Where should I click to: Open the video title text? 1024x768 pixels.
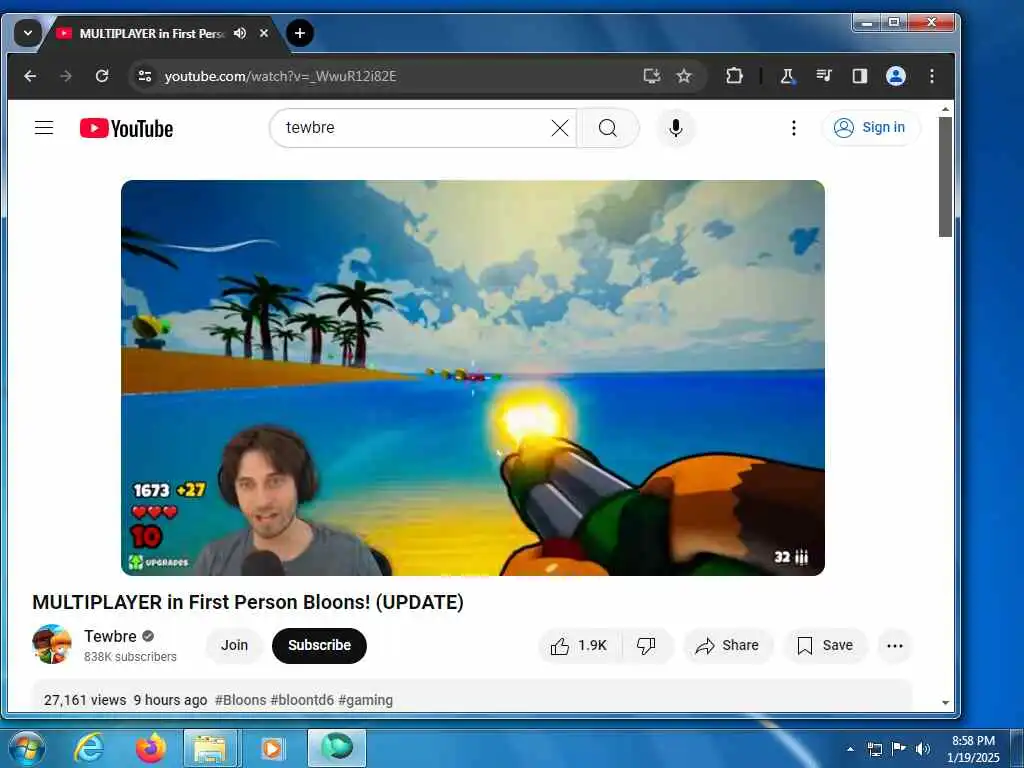[248, 602]
